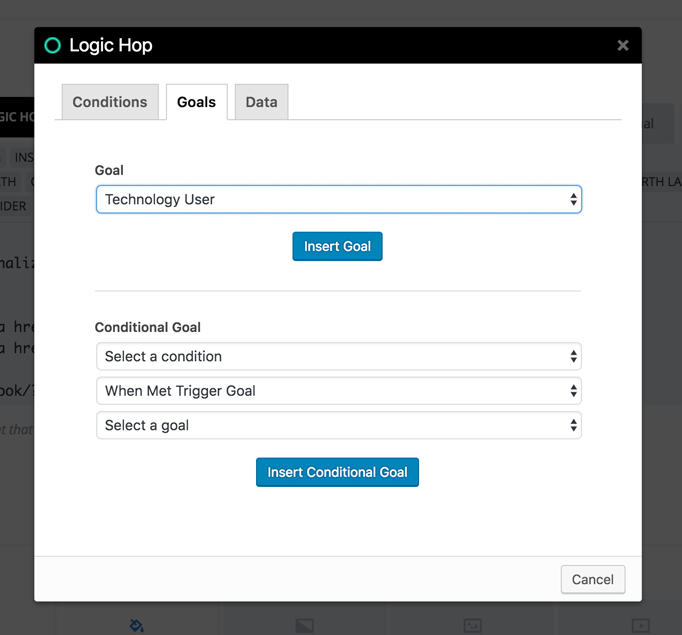Screen dimensions: 682x635
Task: Select the Goals tab
Action: (197, 102)
